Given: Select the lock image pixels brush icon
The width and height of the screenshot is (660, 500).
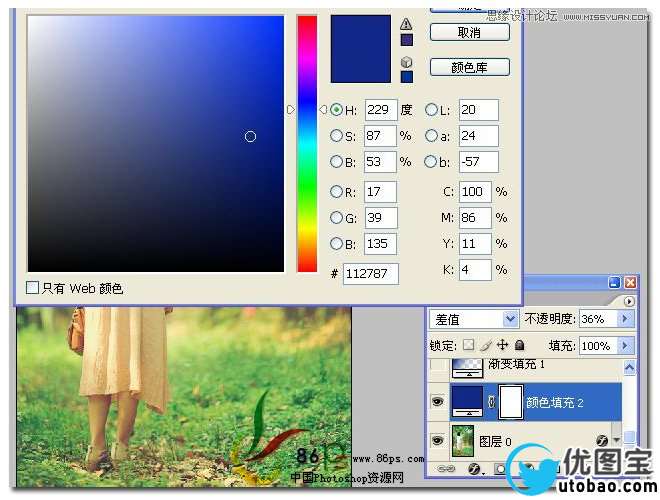Looking at the screenshot, I should pyautogui.click(x=486, y=345).
